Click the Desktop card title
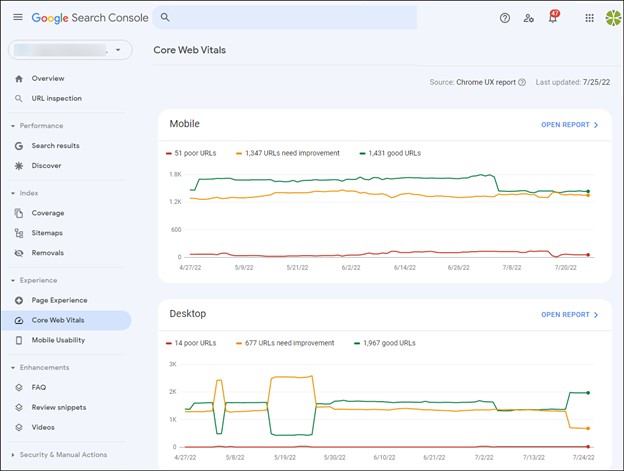Image resolution: width=624 pixels, height=471 pixels. 188,313
